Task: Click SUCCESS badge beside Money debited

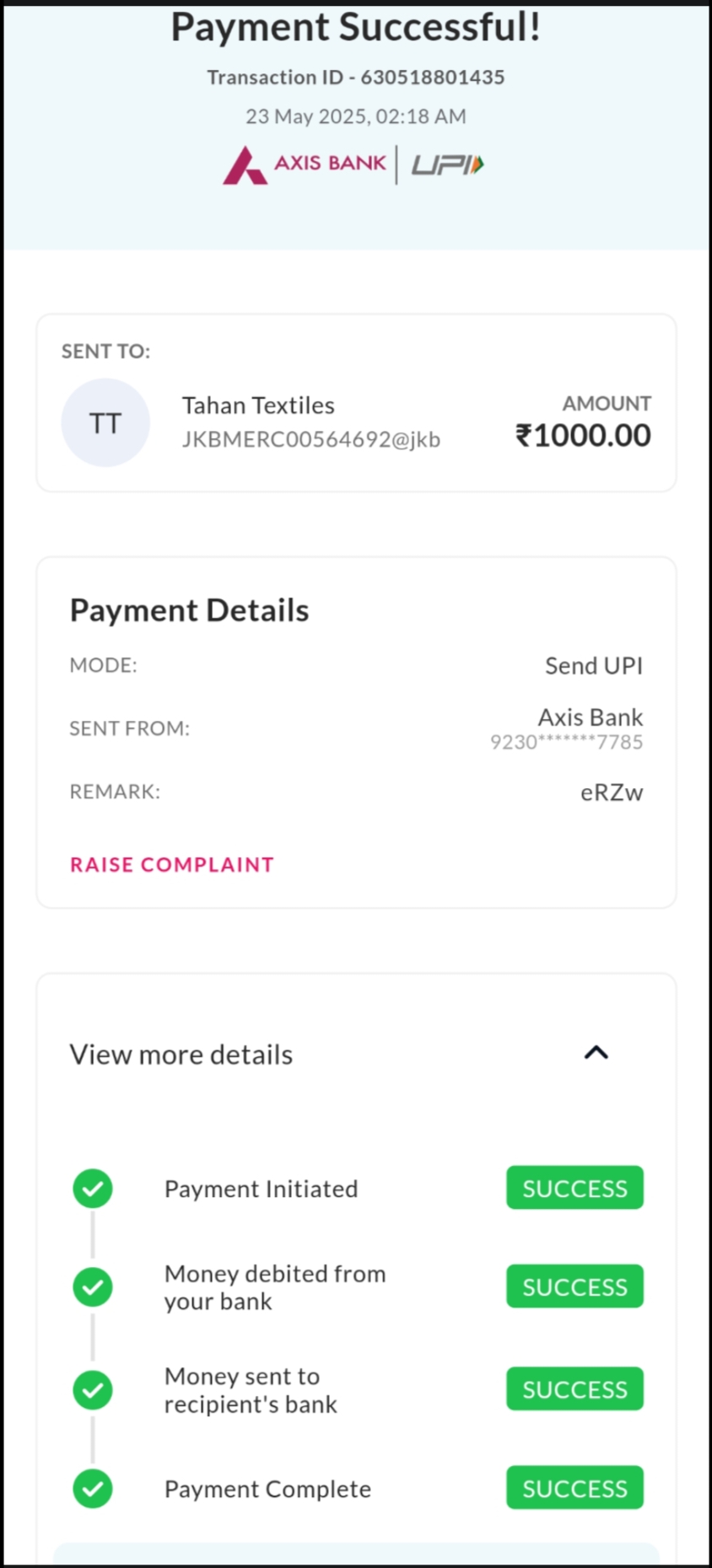Action: point(574,1287)
